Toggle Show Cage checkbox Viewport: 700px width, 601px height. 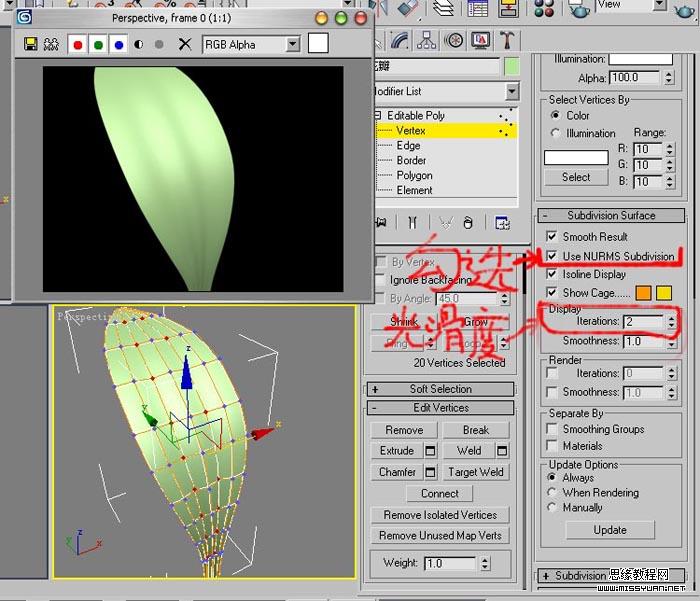[552, 292]
